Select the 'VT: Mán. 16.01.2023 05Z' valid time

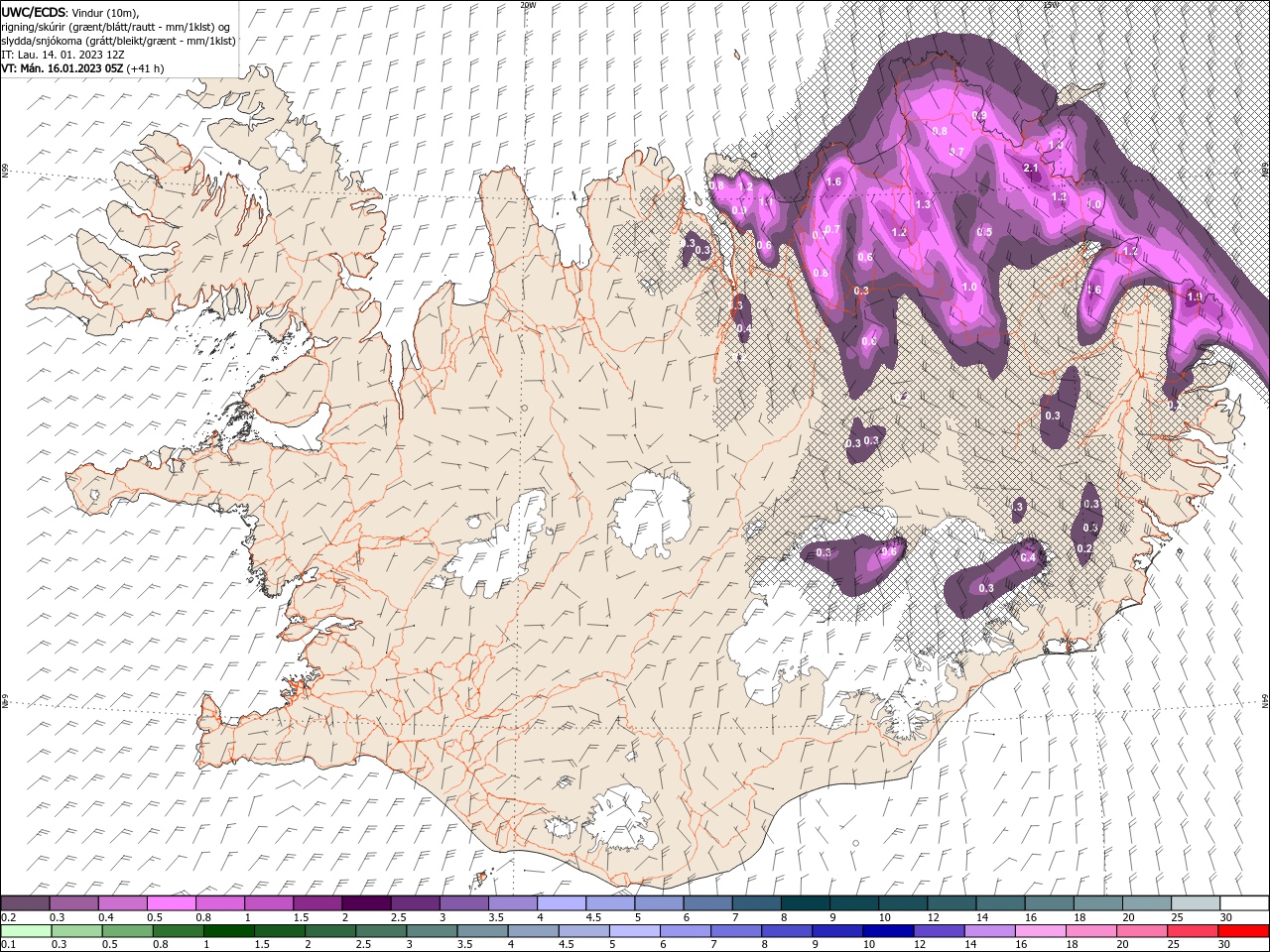[63, 68]
